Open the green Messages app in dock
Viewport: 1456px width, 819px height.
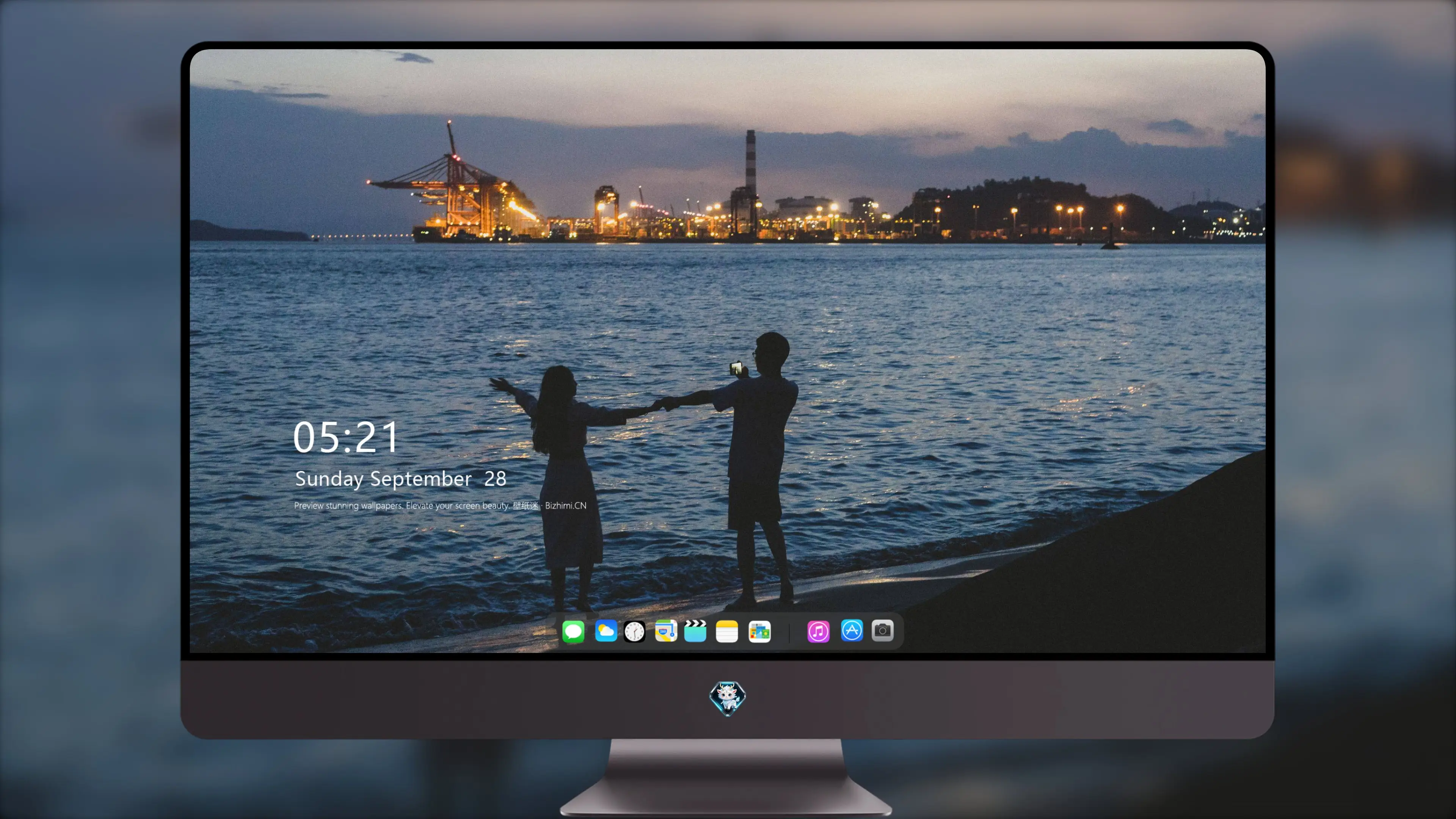click(573, 631)
